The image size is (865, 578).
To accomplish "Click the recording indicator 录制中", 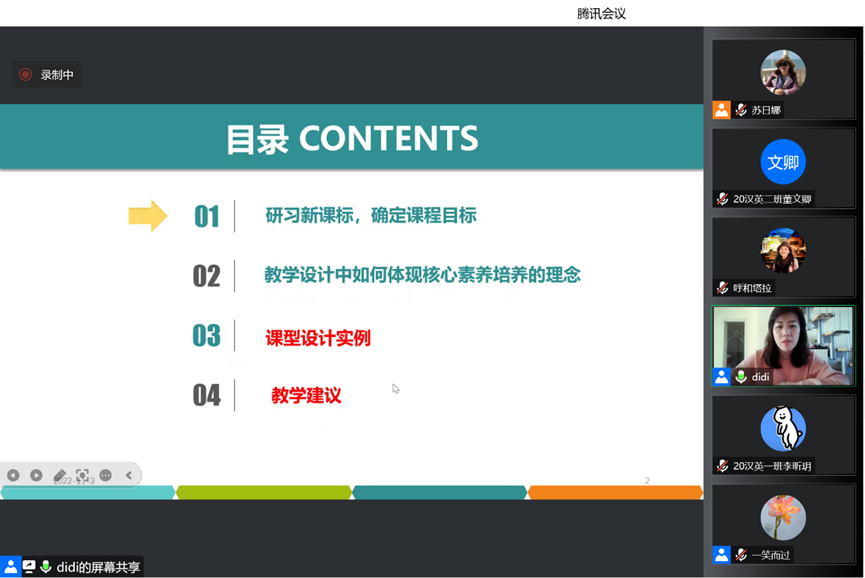I will pos(47,75).
